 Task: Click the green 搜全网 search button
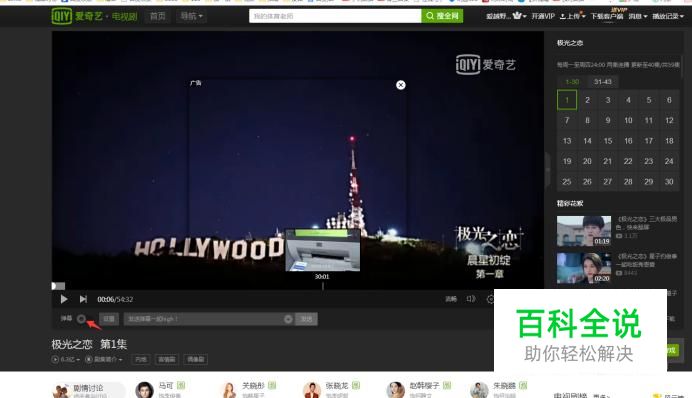pos(442,16)
